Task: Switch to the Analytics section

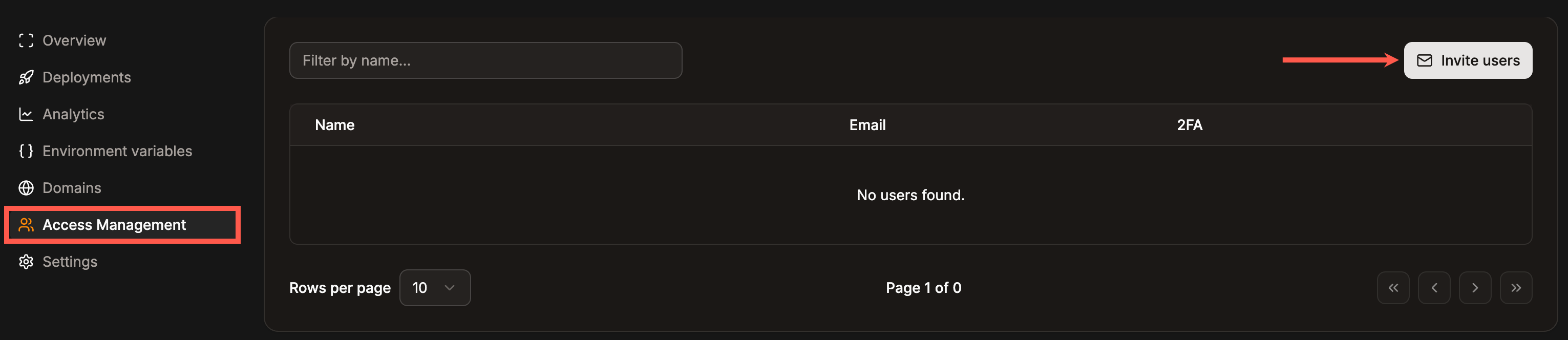Action: [73, 114]
